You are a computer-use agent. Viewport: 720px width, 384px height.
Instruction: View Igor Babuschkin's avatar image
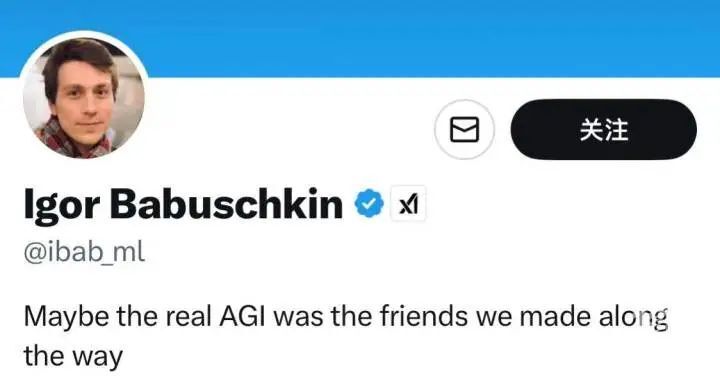click(x=84, y=97)
